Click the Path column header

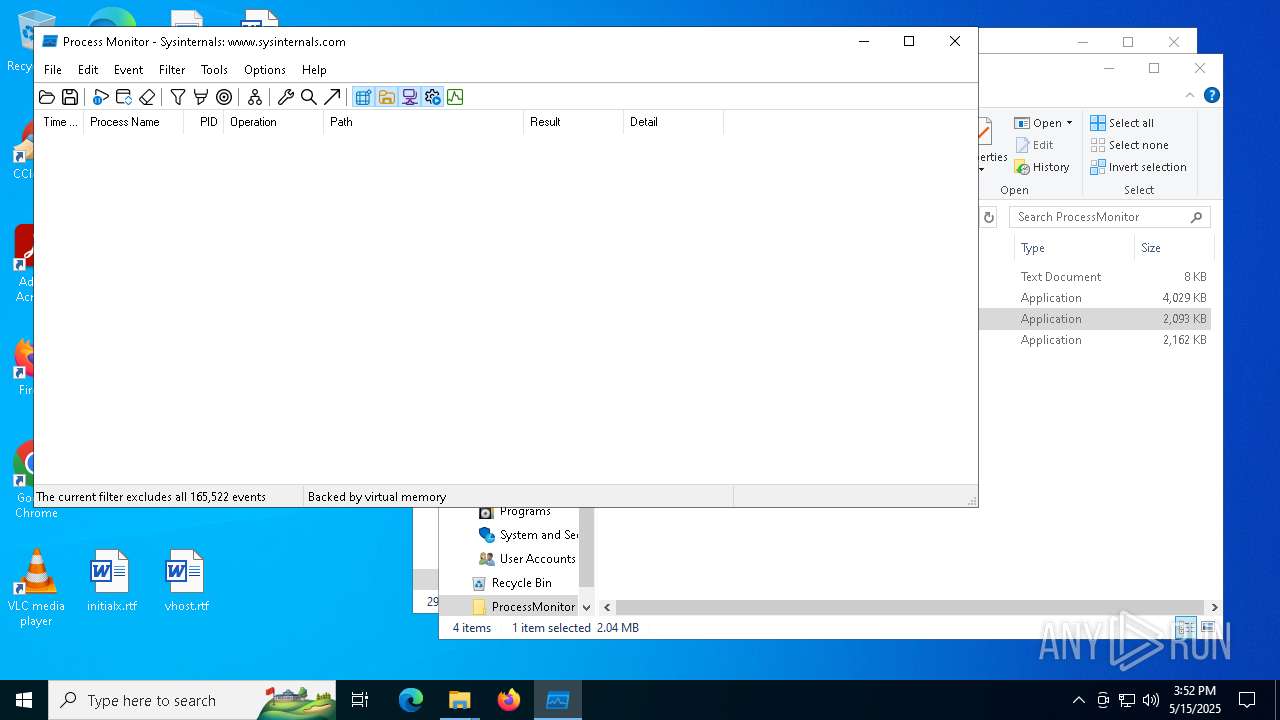423,122
